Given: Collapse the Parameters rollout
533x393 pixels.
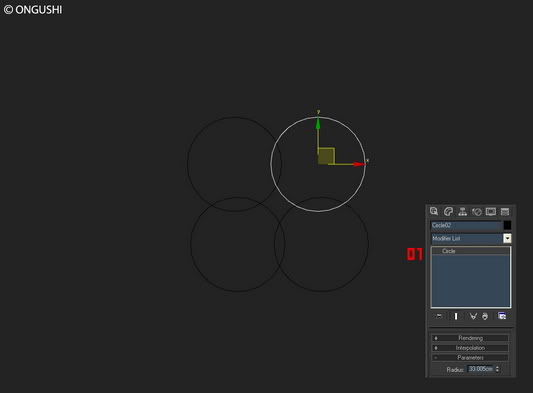Looking at the screenshot, I should (x=470, y=358).
